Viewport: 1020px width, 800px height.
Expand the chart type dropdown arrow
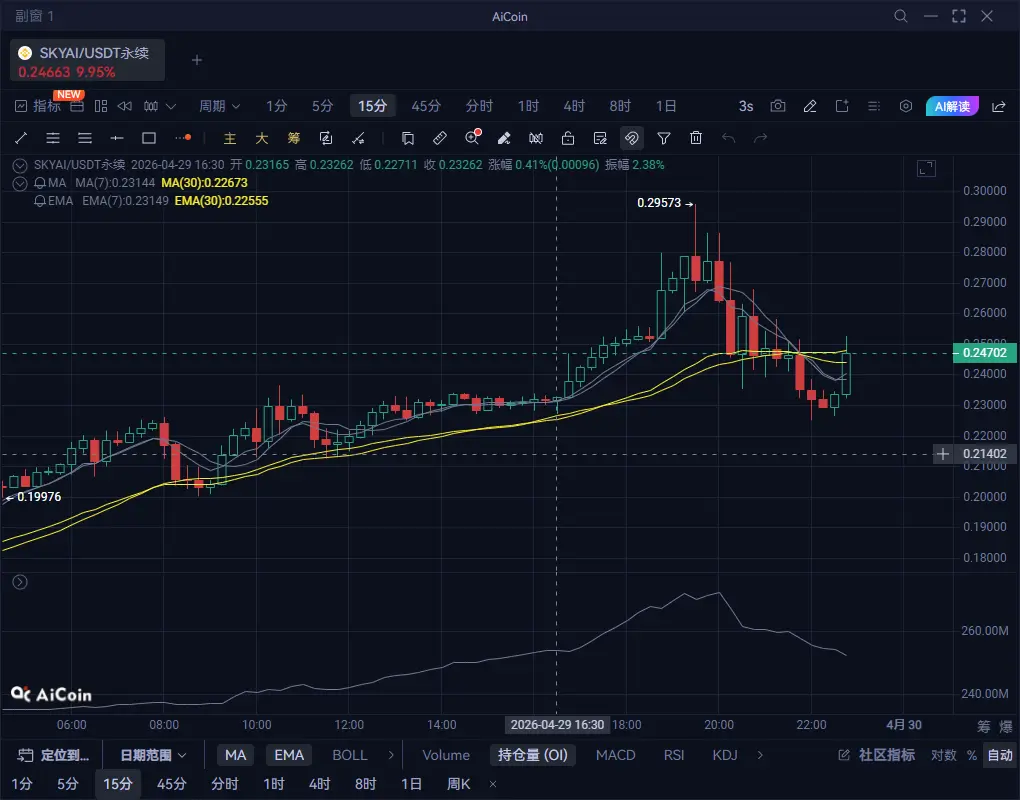[171, 106]
